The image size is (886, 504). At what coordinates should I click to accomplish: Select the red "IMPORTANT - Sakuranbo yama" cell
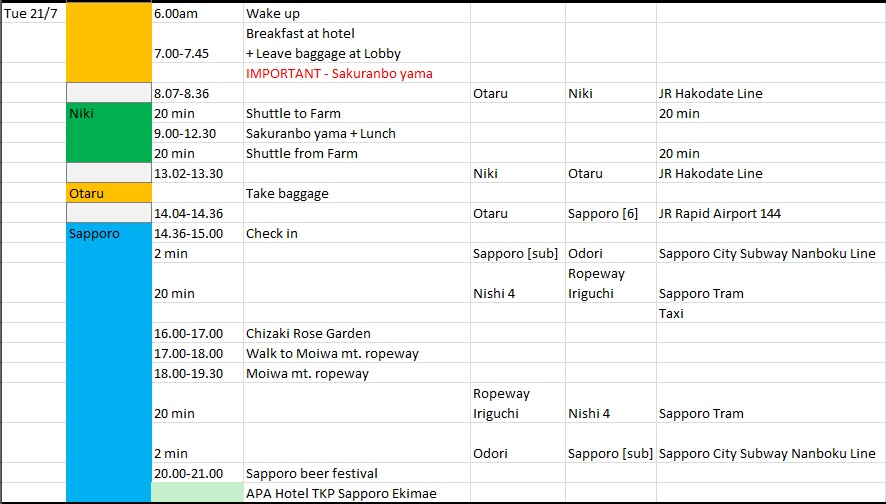pos(339,73)
